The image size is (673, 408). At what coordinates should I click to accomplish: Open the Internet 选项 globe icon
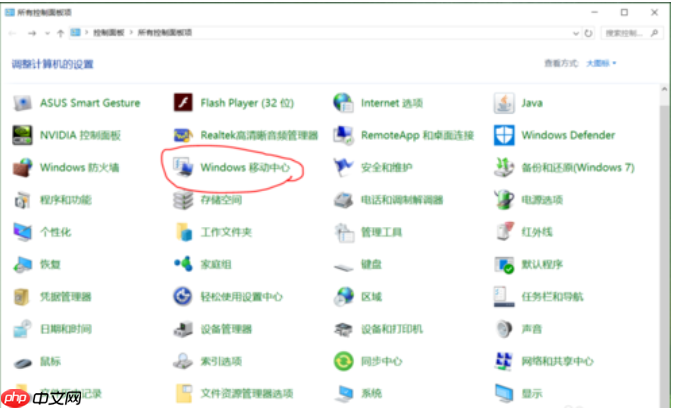343,103
